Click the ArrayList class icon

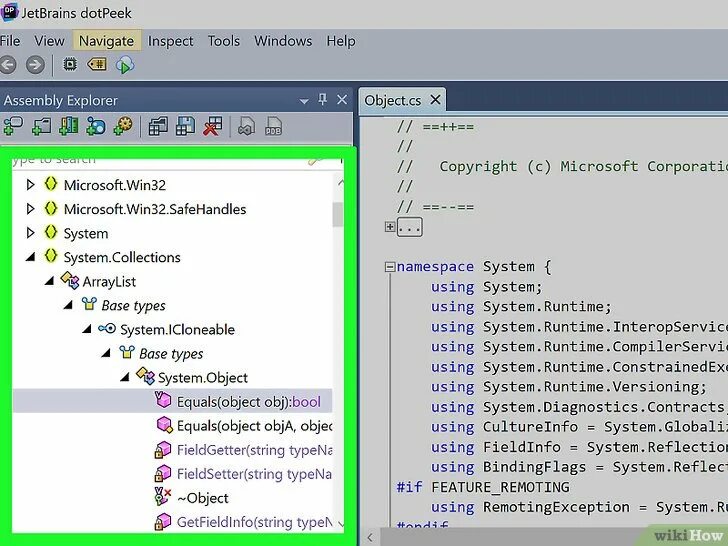[x=70, y=280]
